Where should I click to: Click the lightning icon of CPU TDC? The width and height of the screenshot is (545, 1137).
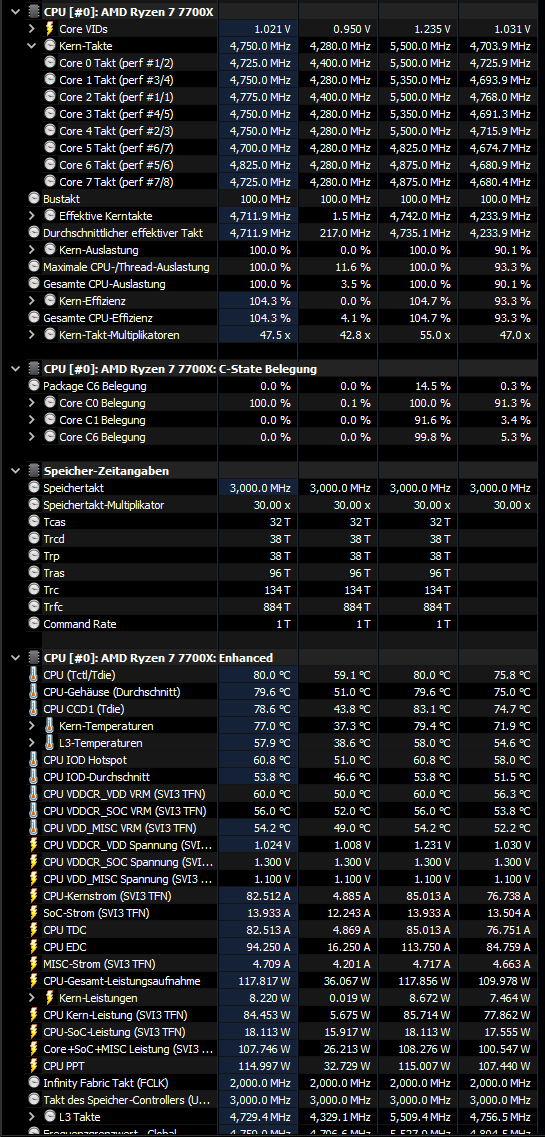(33, 930)
